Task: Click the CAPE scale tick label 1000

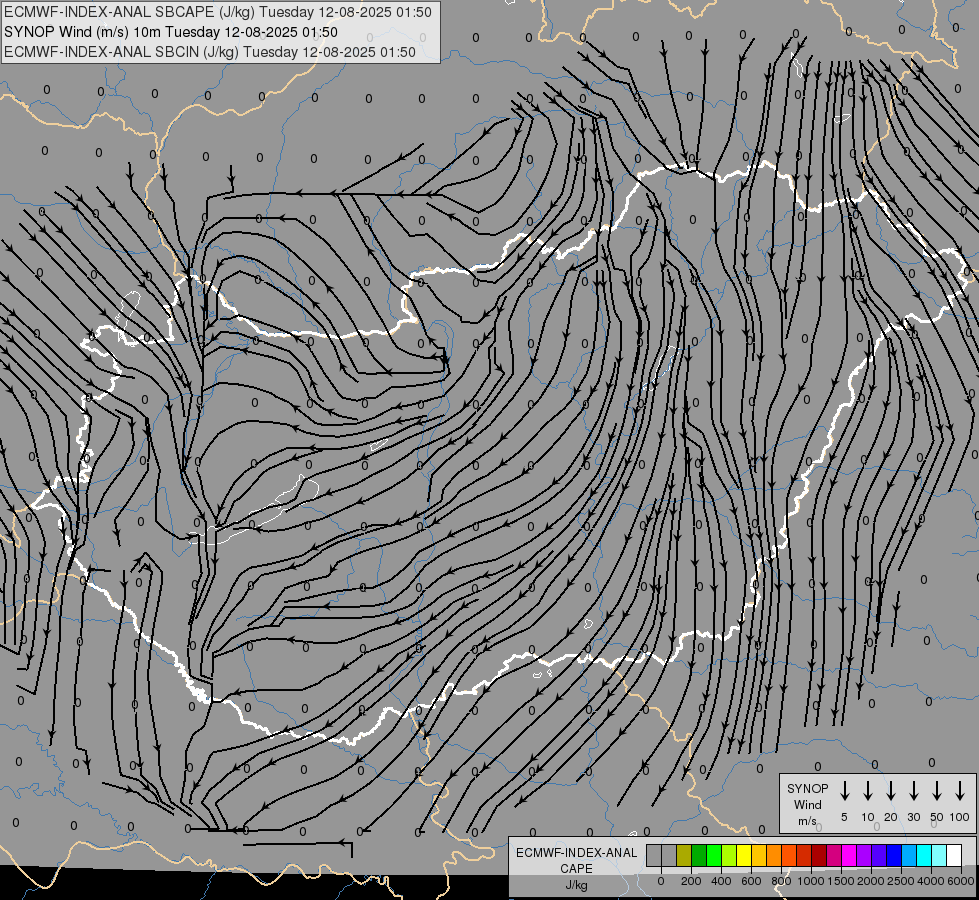Action: click(x=810, y=881)
